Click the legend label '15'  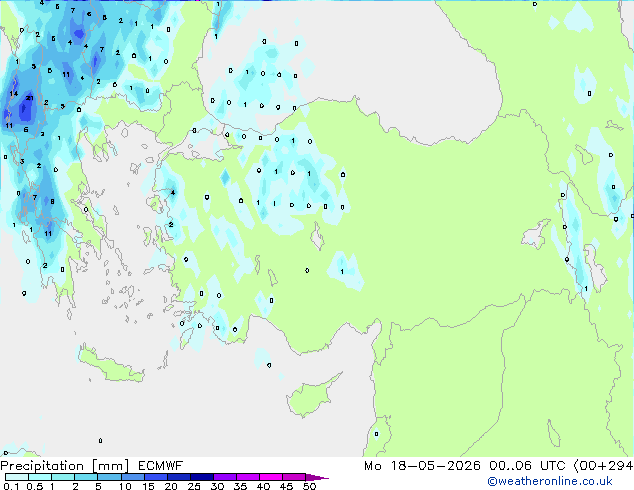tap(148, 486)
